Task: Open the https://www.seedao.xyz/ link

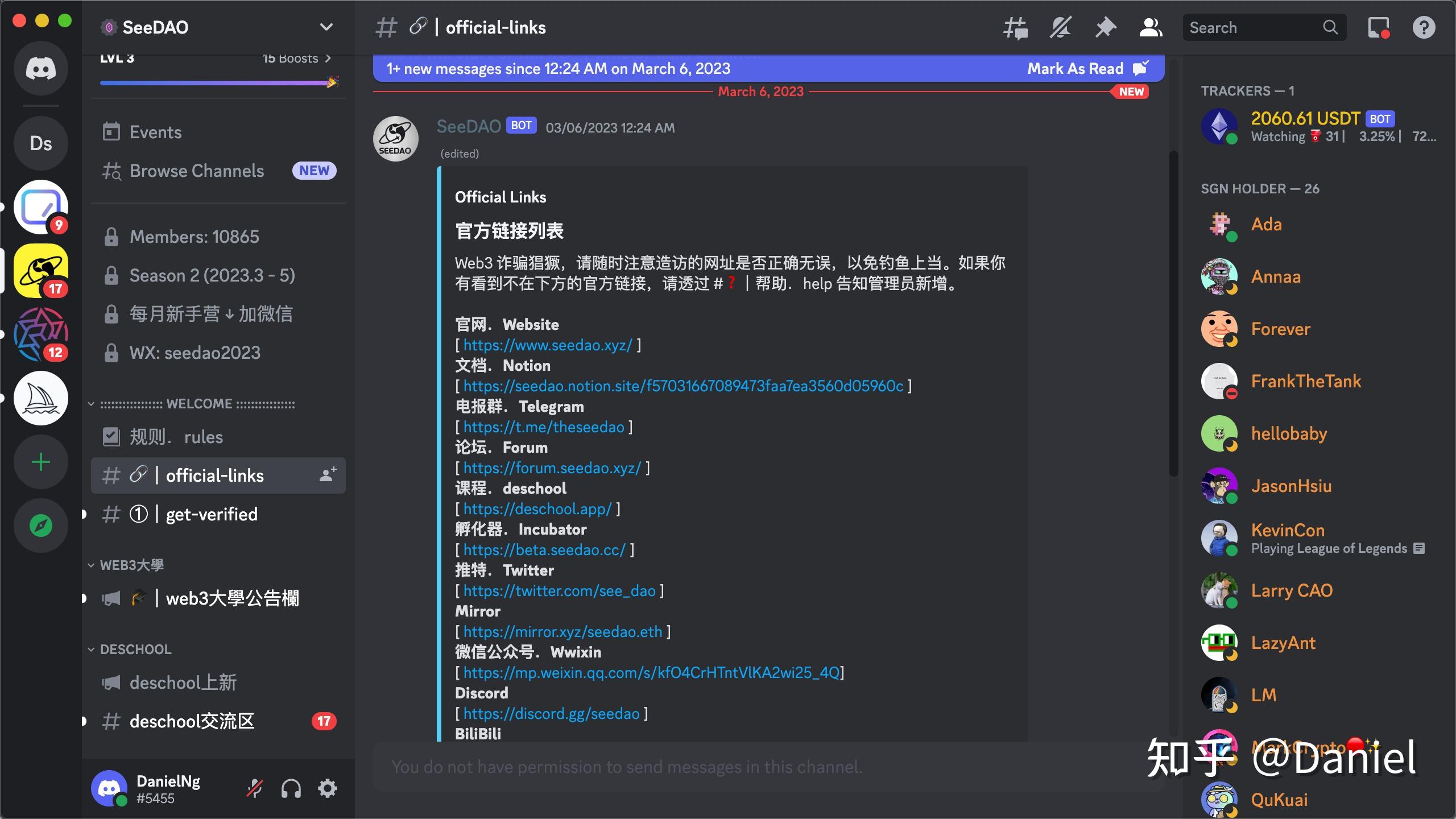Action: pyautogui.click(x=547, y=345)
